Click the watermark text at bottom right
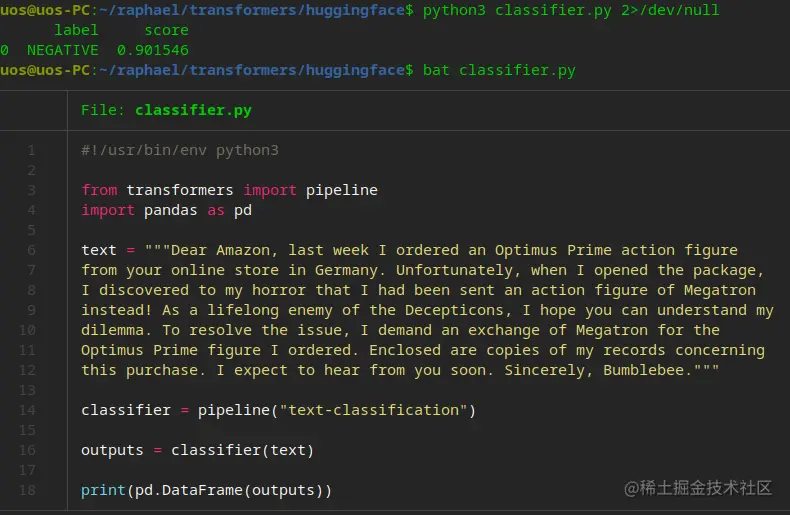The height and width of the screenshot is (515, 790). (x=698, y=488)
